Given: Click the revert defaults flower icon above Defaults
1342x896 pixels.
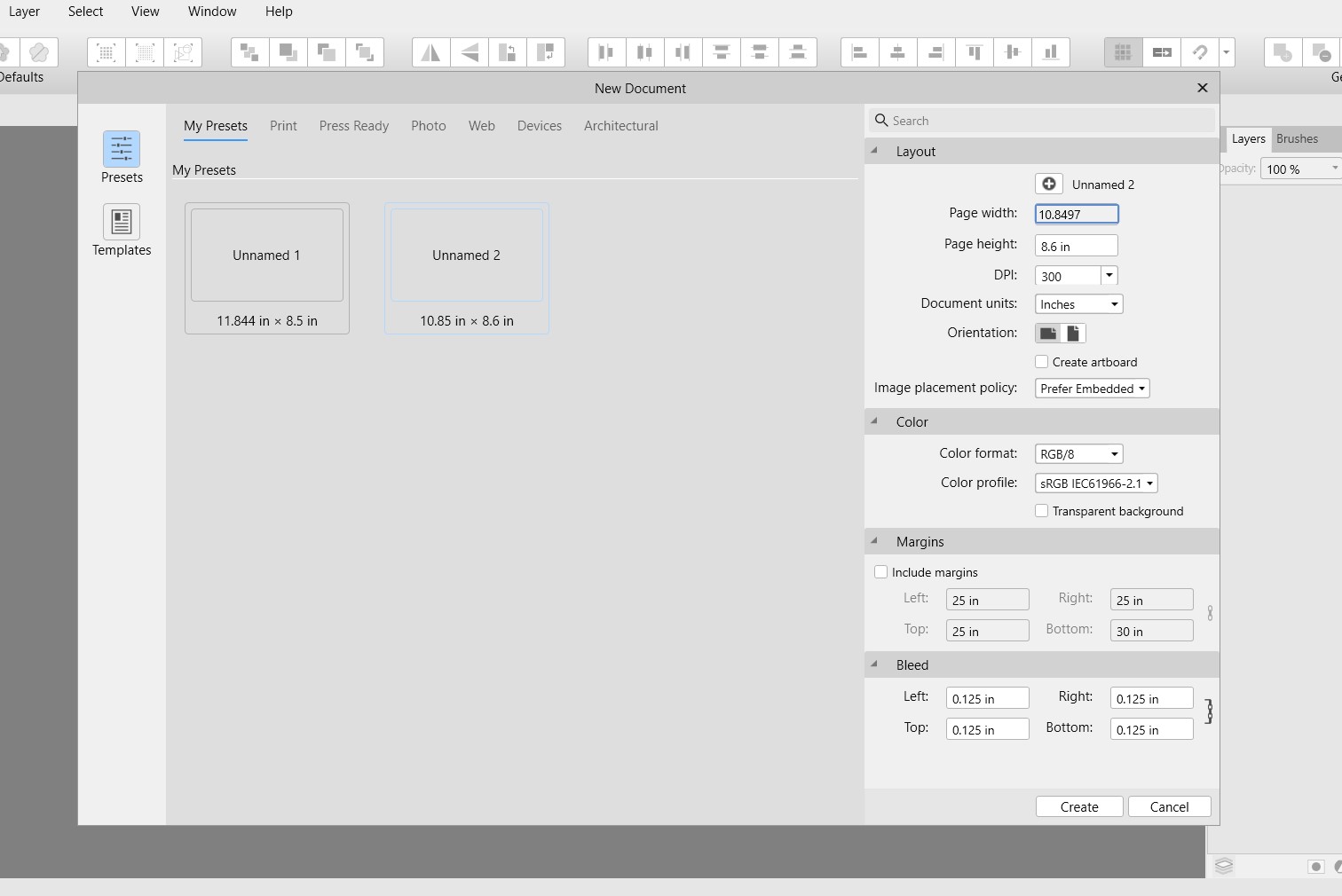Looking at the screenshot, I should coord(39,52).
